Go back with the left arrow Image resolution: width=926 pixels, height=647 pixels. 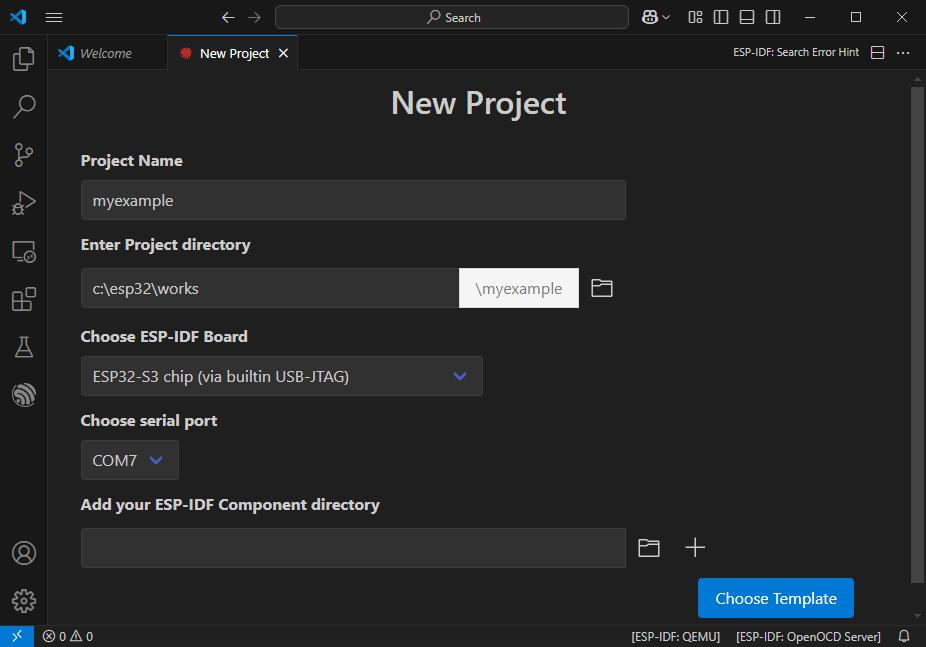pyautogui.click(x=228, y=17)
